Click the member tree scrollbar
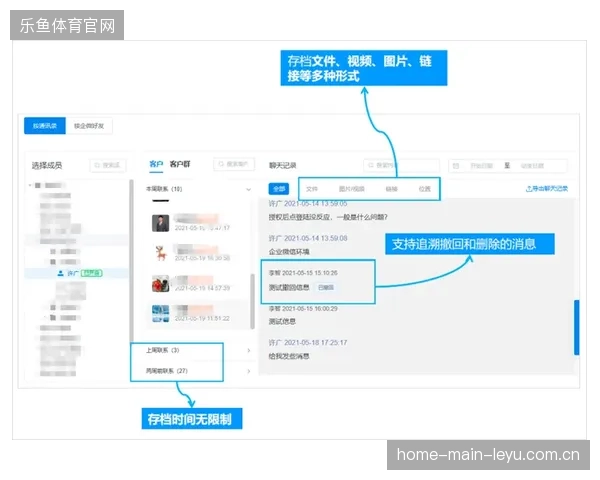Viewport: 600px width, 480px height. (x=132, y=260)
